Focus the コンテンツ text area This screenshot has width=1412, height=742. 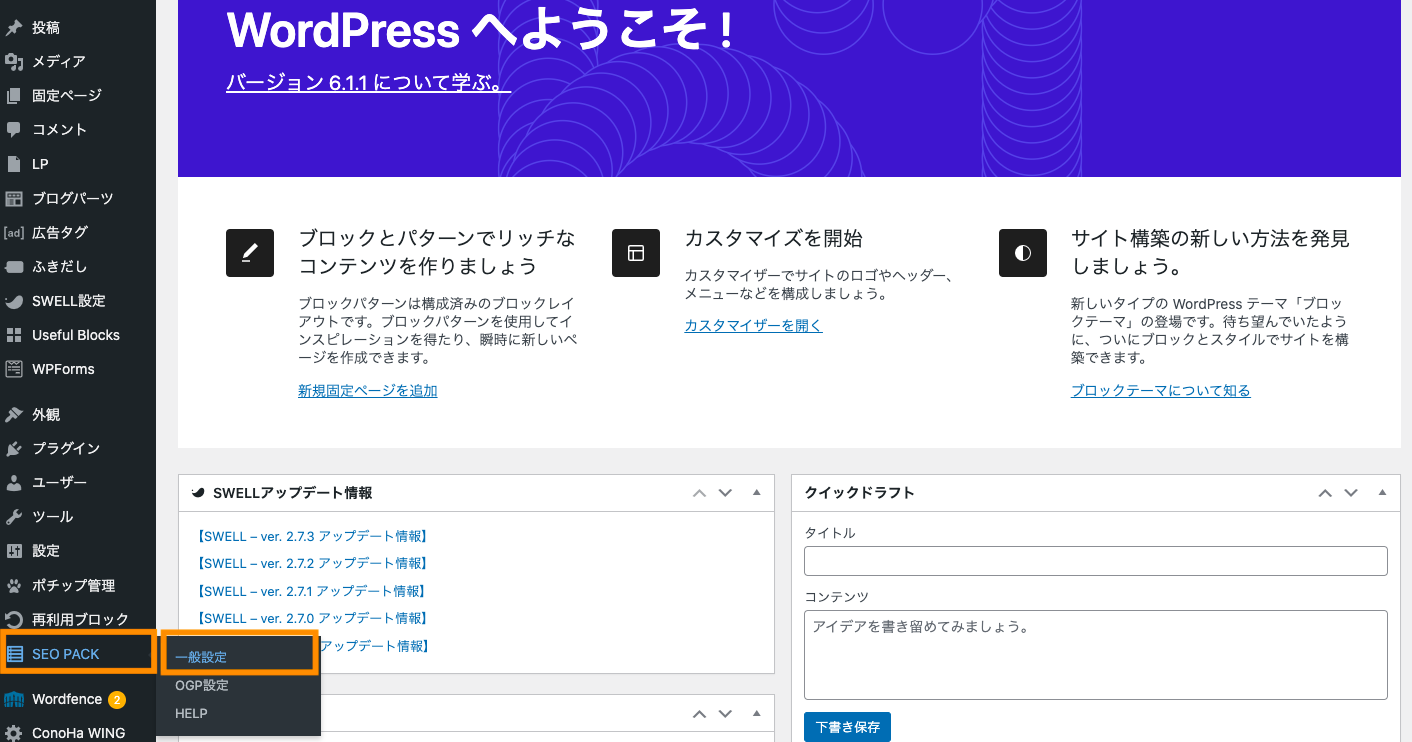coord(1096,655)
